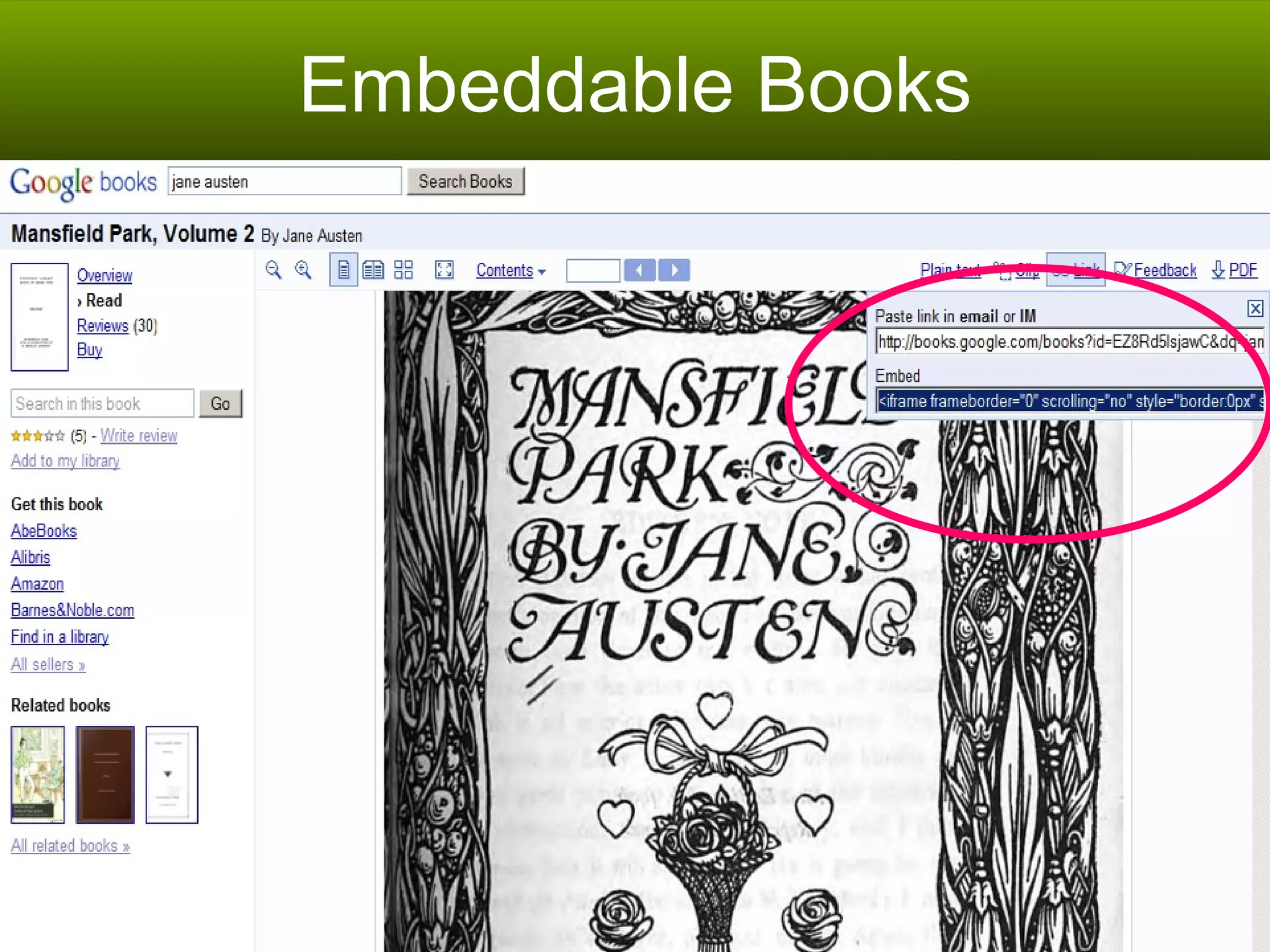Open the Overview link
Viewport: 1270px width, 952px height.
click(x=105, y=276)
